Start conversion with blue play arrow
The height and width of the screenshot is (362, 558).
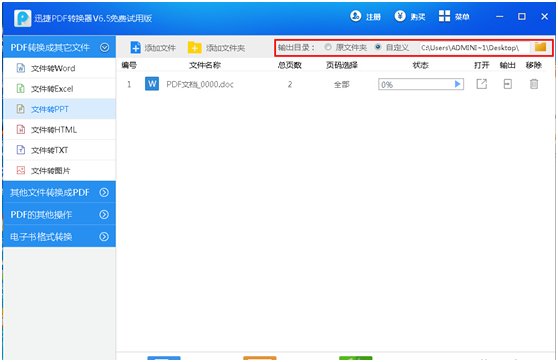click(x=457, y=84)
